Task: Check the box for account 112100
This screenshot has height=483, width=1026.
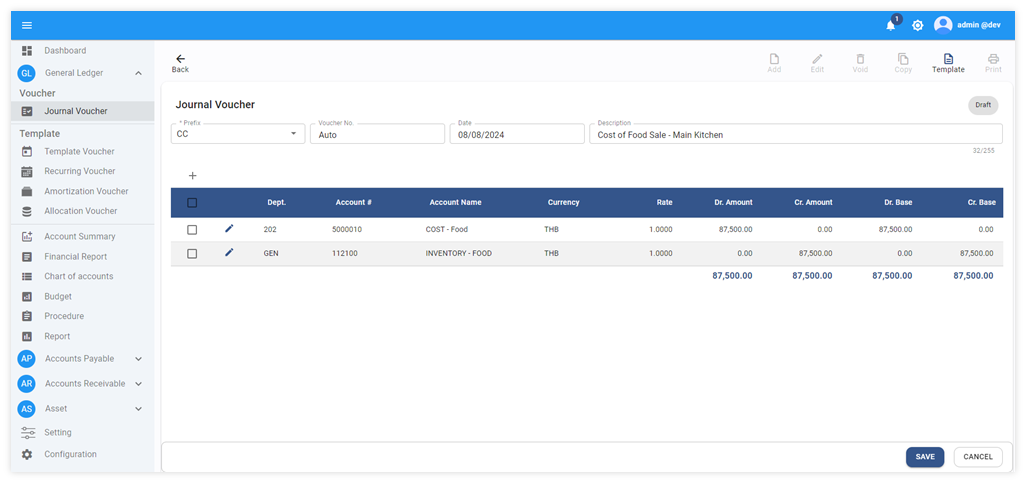Action: tap(192, 254)
